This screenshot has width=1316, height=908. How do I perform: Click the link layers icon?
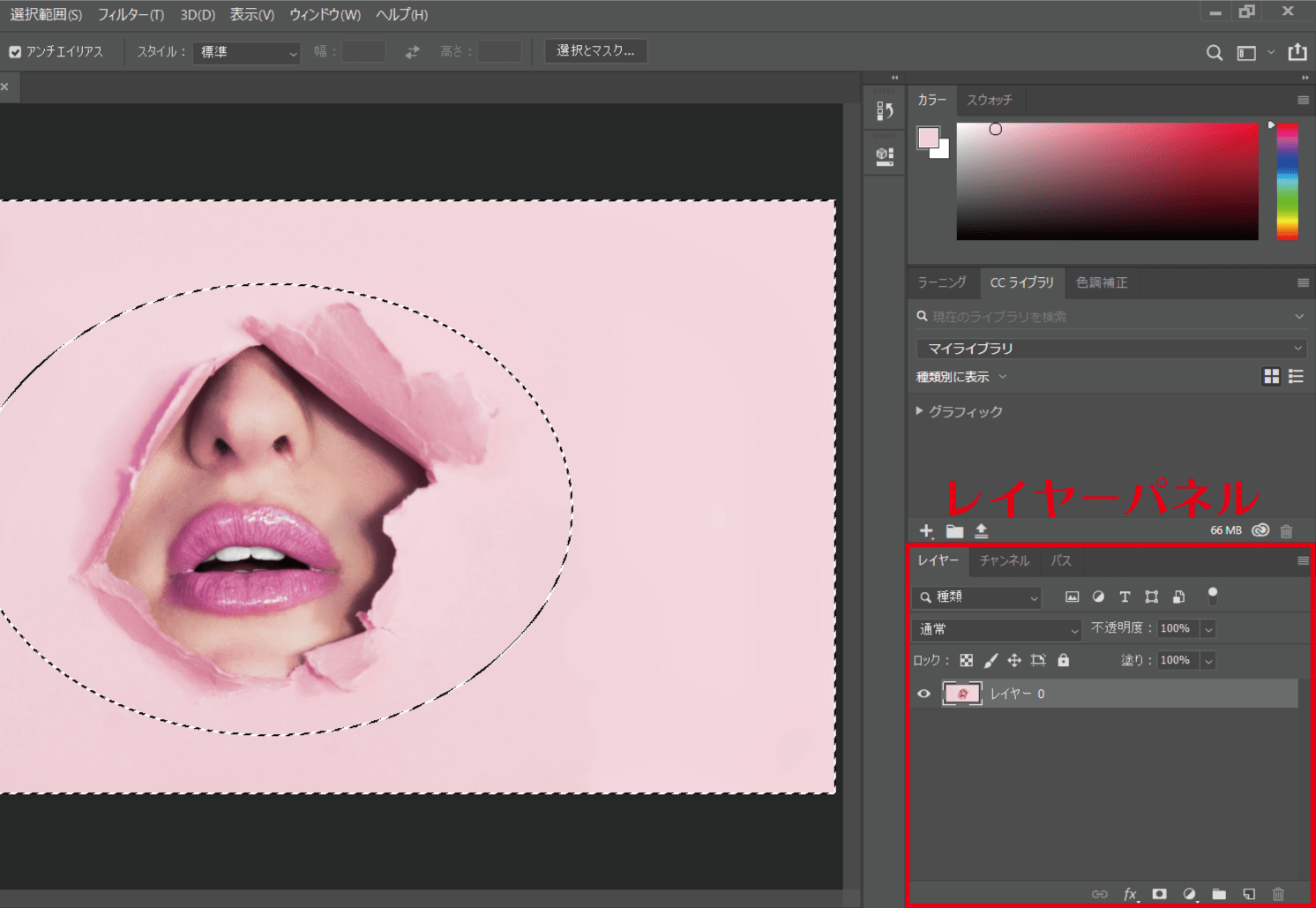click(x=1099, y=894)
